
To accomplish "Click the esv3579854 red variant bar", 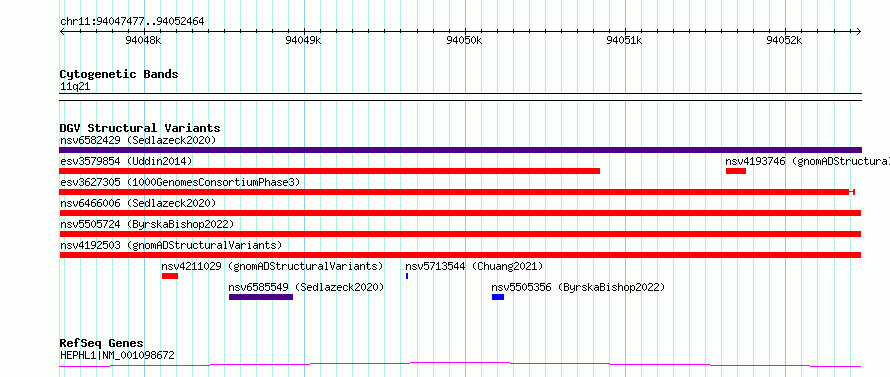I will pyautogui.click(x=330, y=171).
